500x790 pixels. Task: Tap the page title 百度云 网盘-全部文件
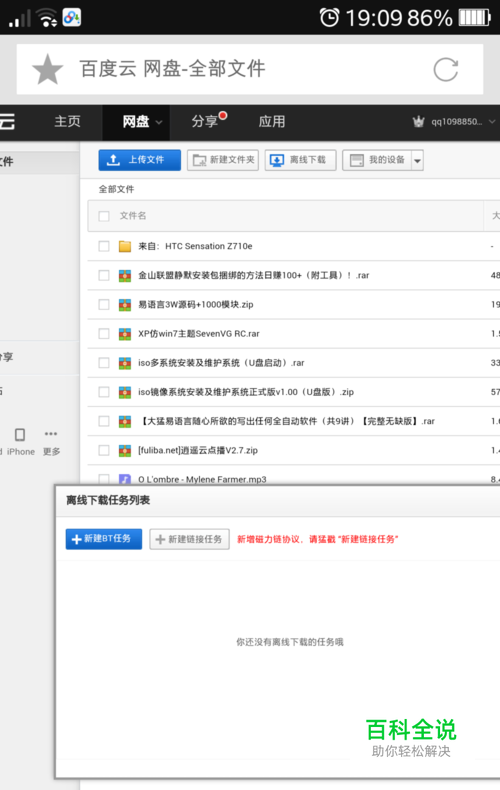172,69
